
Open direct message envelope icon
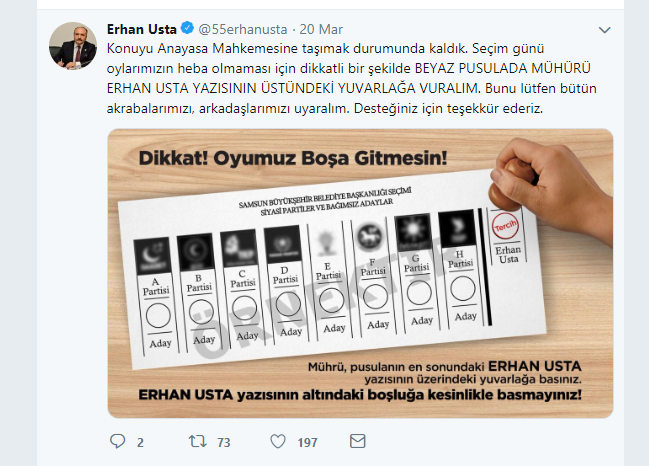[358, 441]
